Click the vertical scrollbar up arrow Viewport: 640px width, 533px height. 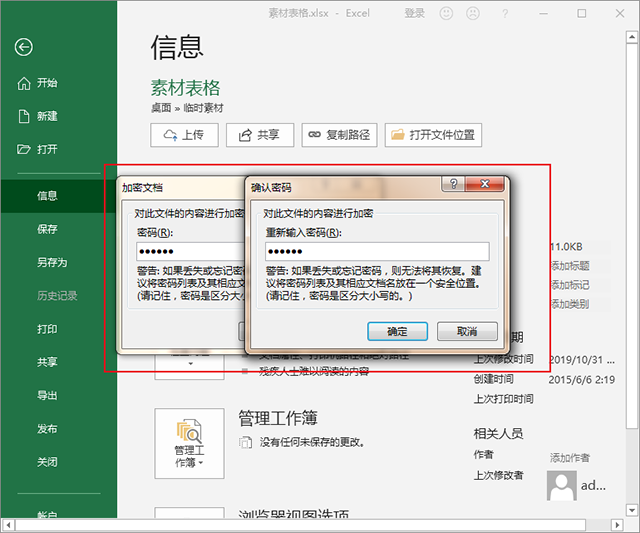[632, 37]
